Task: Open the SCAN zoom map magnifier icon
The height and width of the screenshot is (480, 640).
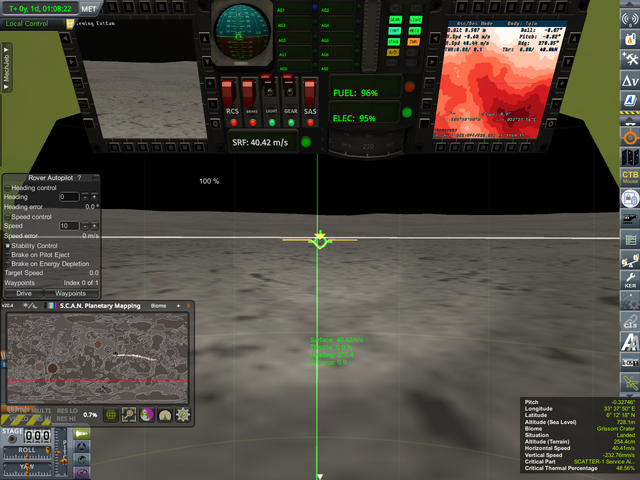Action: [129, 415]
